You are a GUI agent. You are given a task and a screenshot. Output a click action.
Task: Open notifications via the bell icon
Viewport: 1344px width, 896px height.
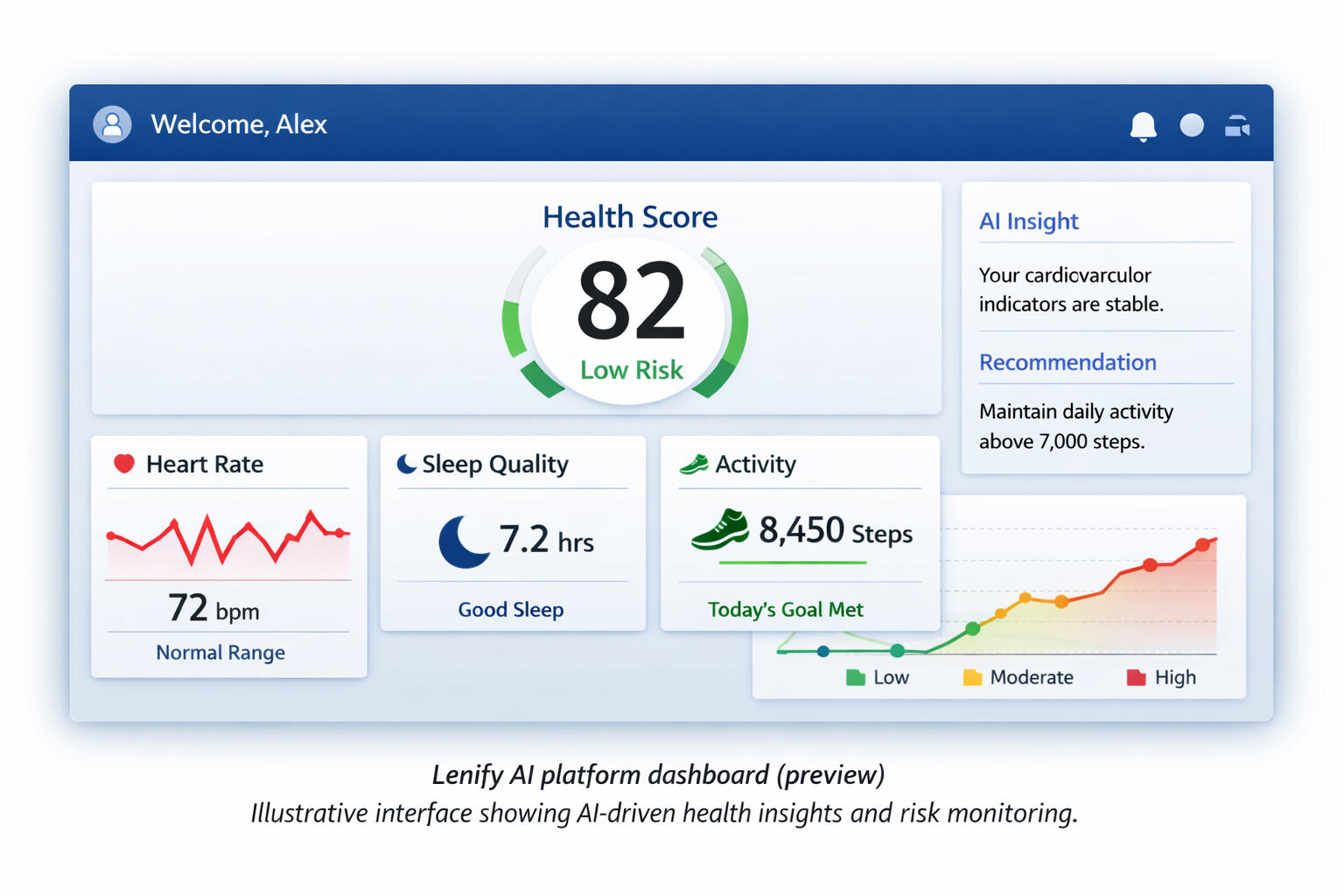pos(1143,126)
